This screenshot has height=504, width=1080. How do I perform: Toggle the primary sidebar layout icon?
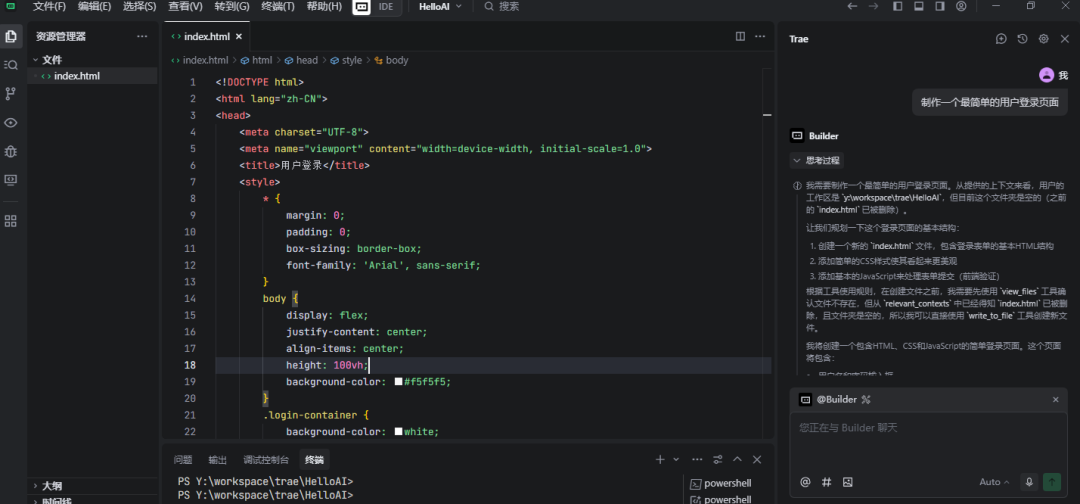point(897,6)
